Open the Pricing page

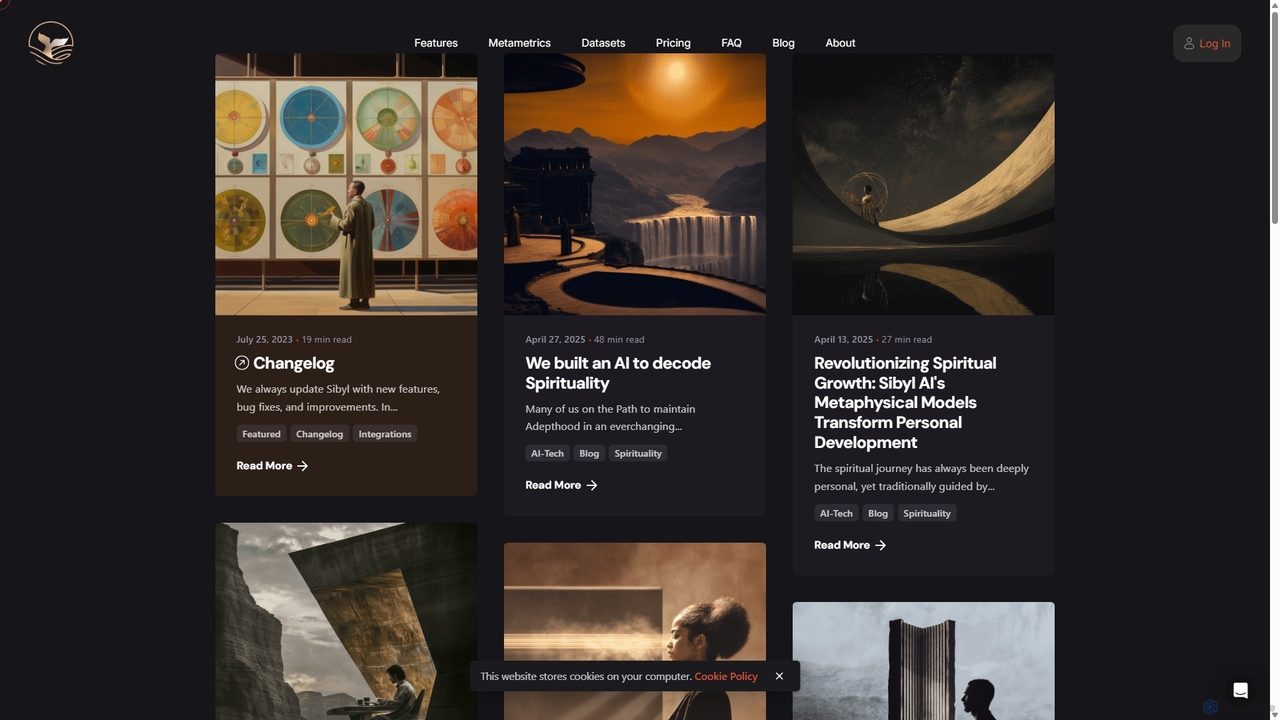[673, 43]
